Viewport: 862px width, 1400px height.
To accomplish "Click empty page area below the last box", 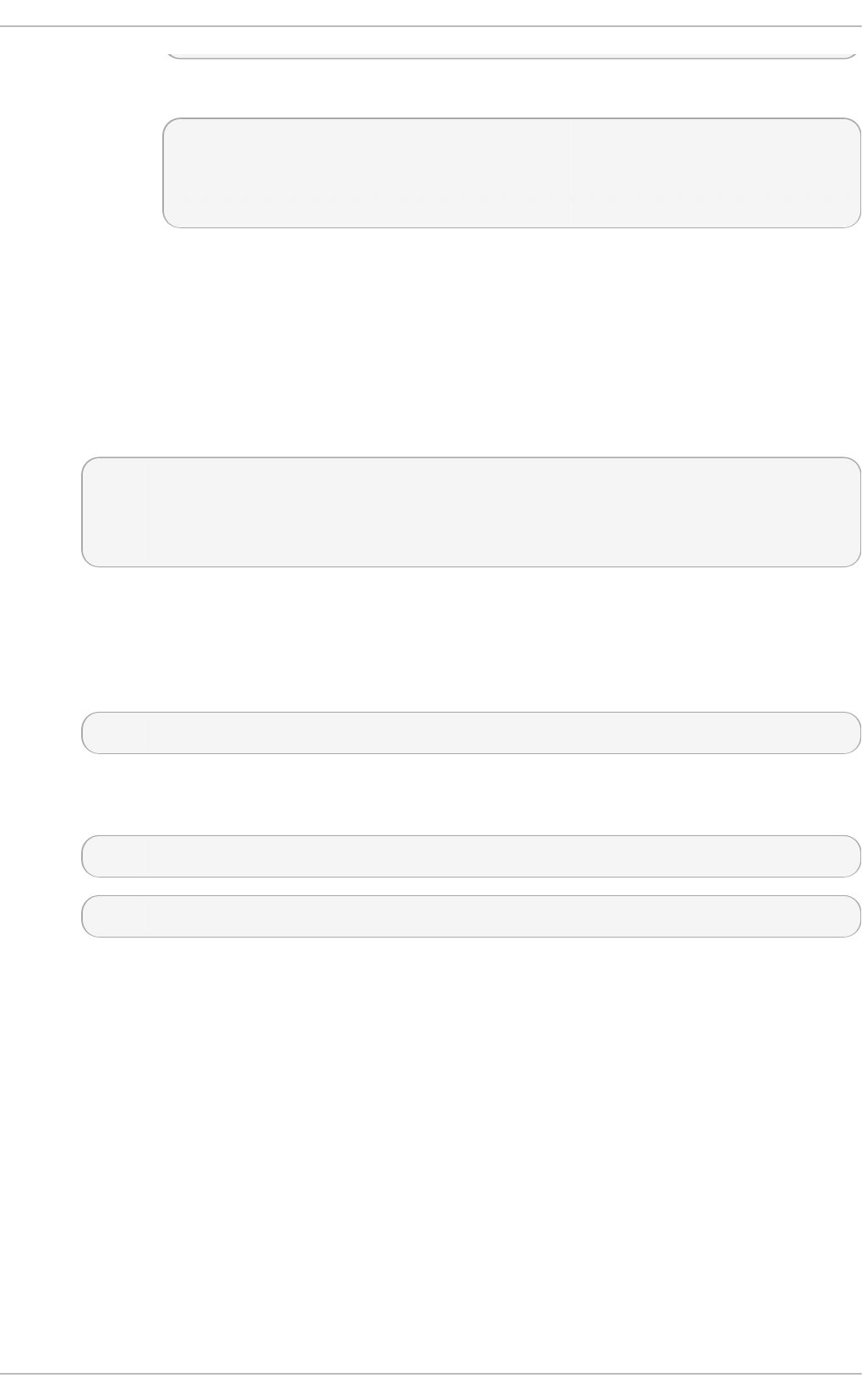I will pos(471,1141).
